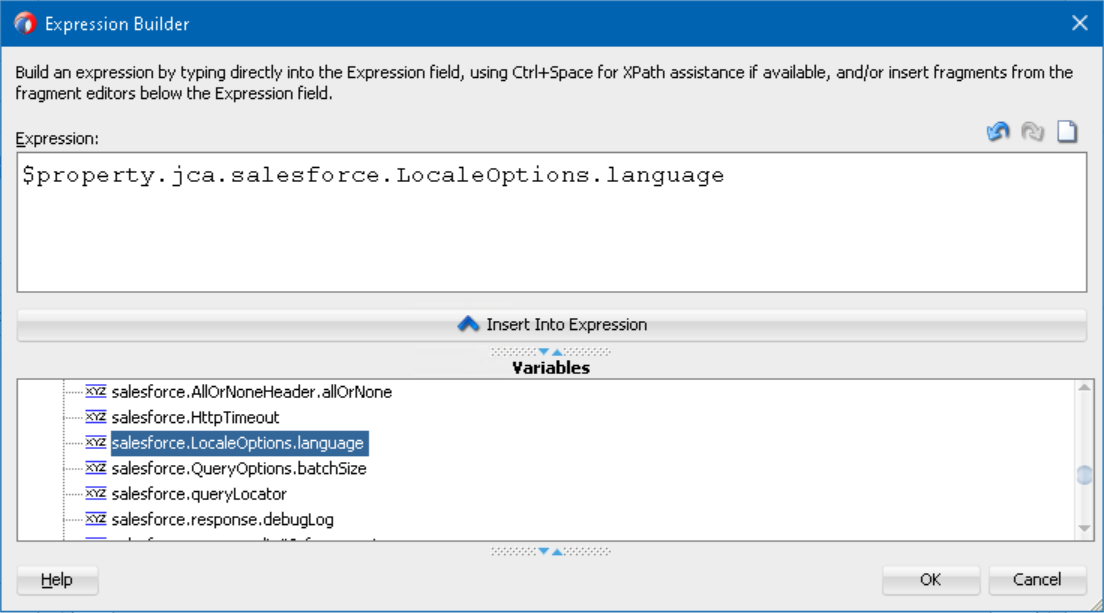1104x613 pixels.
Task: Click the Expression Builder title bar app icon
Action: point(22,23)
